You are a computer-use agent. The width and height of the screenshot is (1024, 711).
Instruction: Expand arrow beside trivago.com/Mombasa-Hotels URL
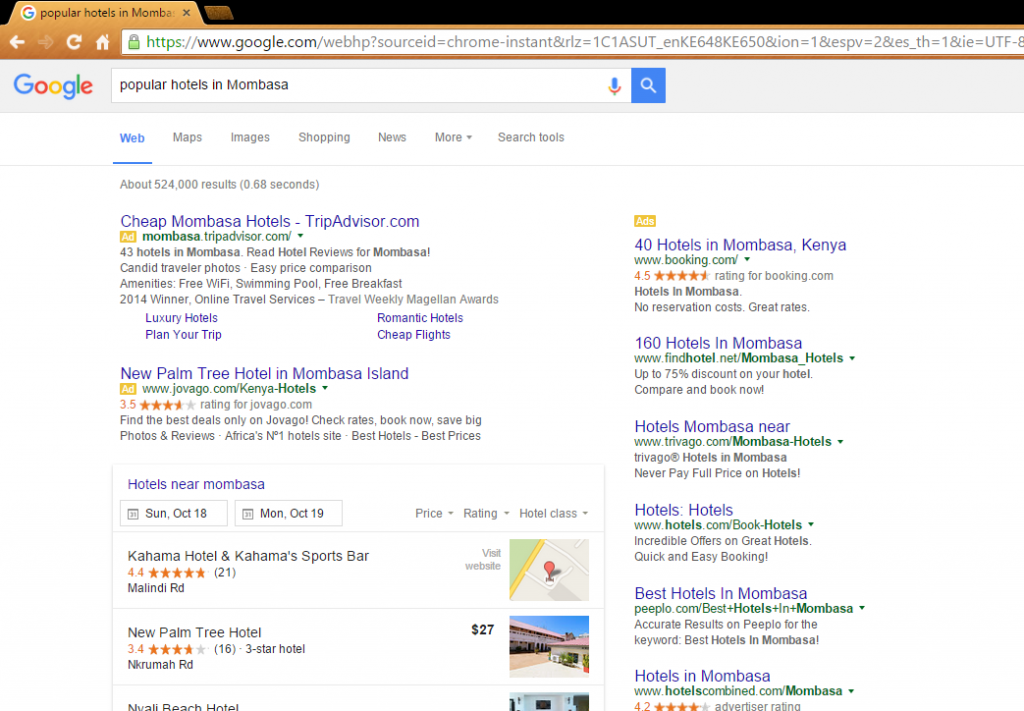point(840,442)
